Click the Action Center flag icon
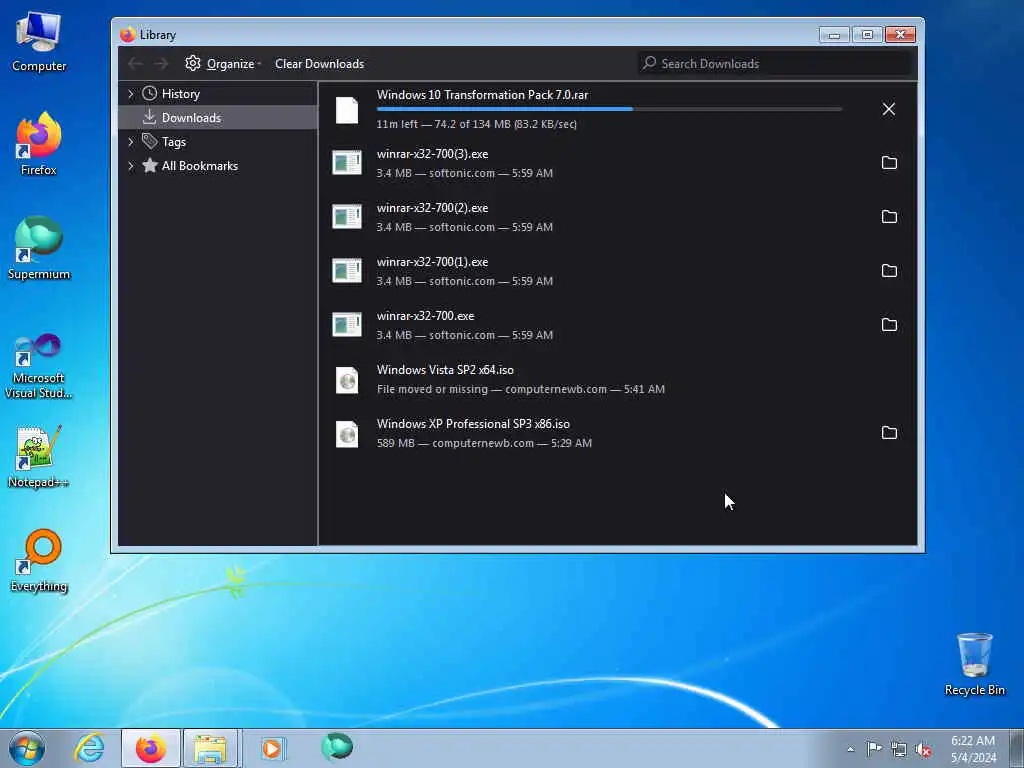Screen dimensions: 1024x768 874,749
